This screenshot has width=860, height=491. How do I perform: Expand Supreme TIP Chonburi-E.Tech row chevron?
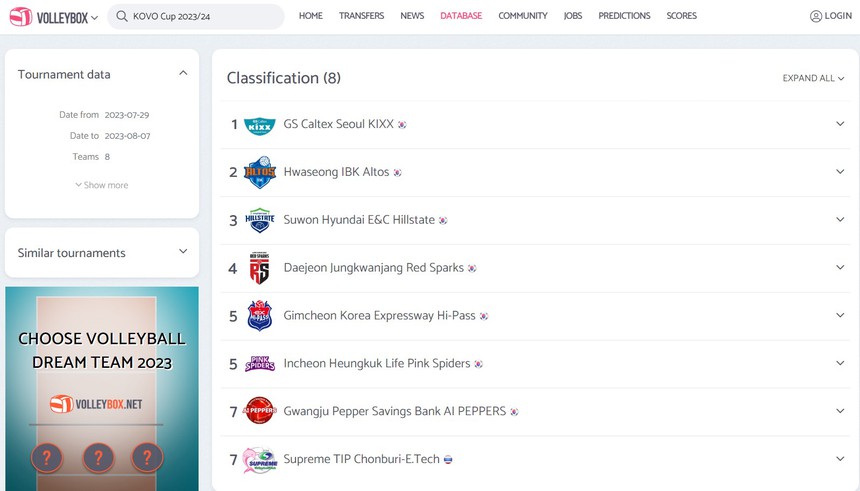(x=840, y=459)
